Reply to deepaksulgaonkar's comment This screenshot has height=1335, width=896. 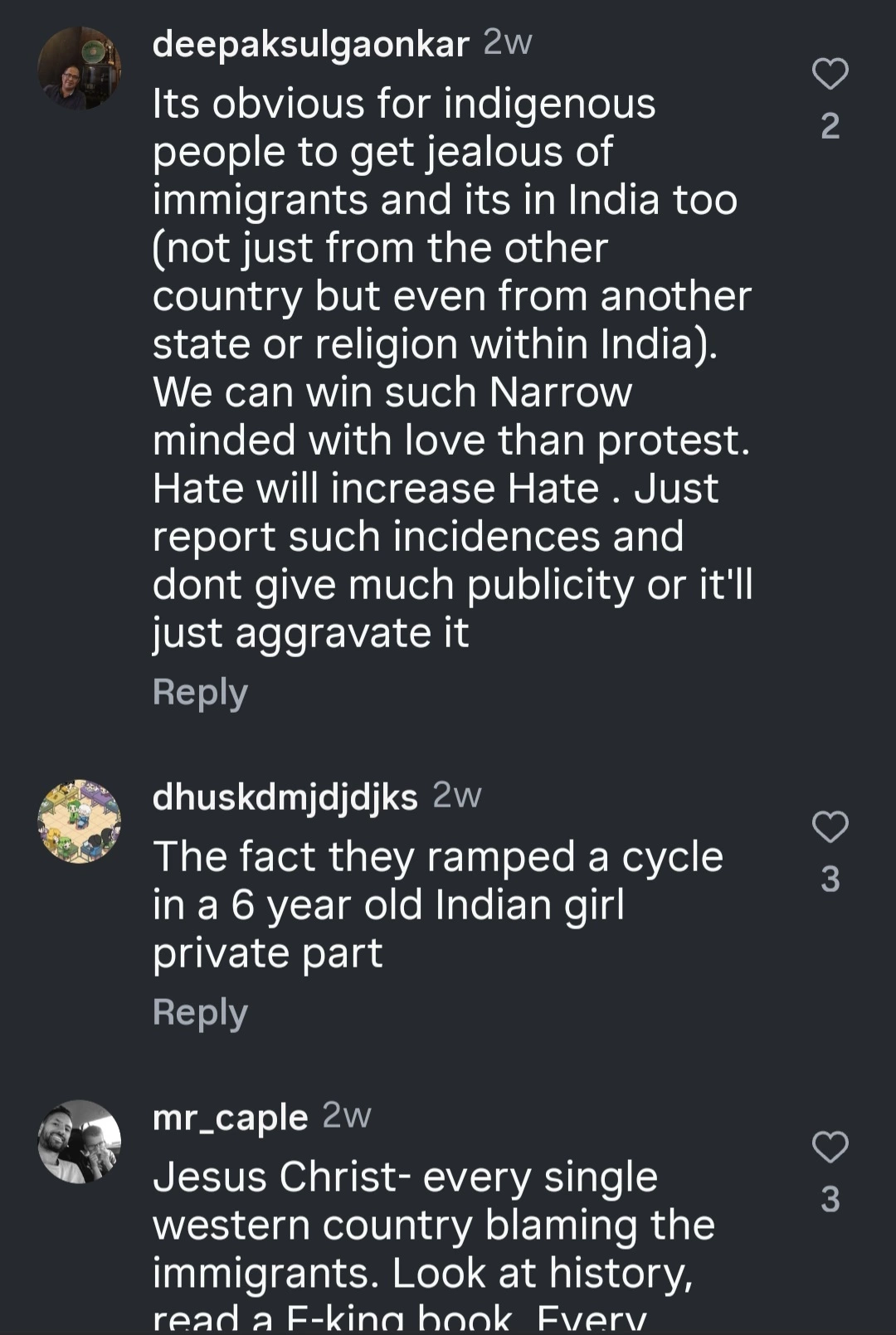pos(200,693)
